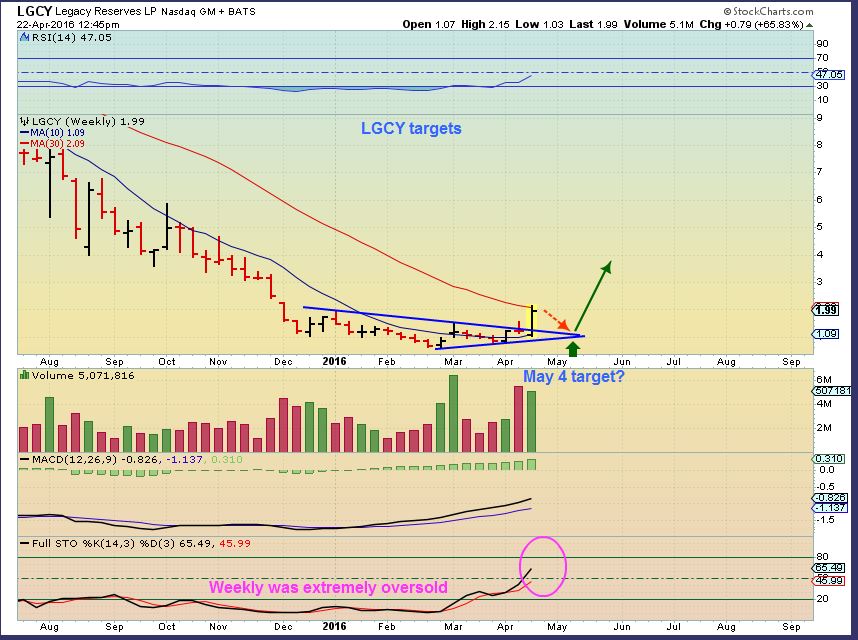Select the MA(30) 2.09 legend entry
The width and height of the screenshot is (858, 640).
coord(53,144)
